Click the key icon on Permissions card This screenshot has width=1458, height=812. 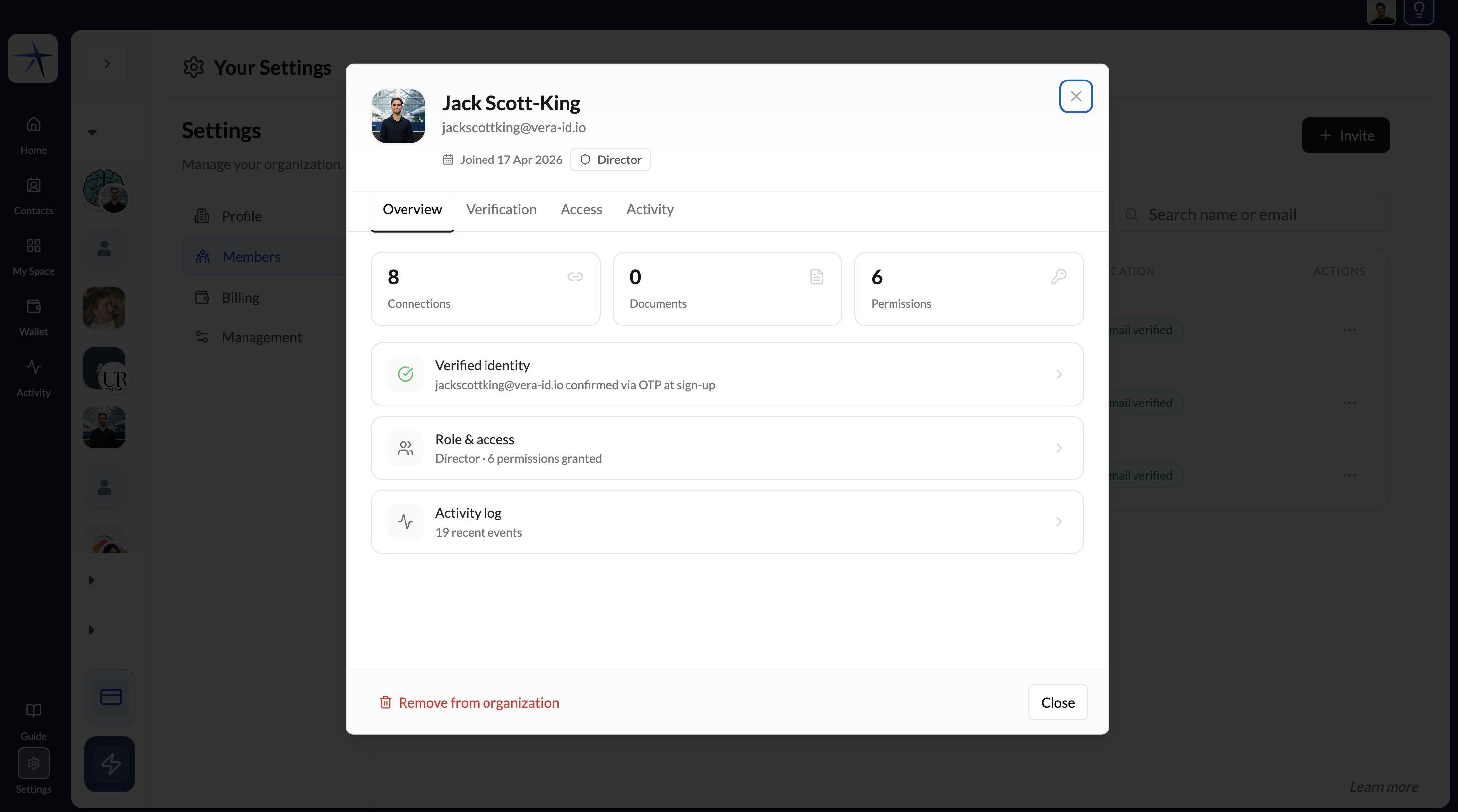(1058, 277)
